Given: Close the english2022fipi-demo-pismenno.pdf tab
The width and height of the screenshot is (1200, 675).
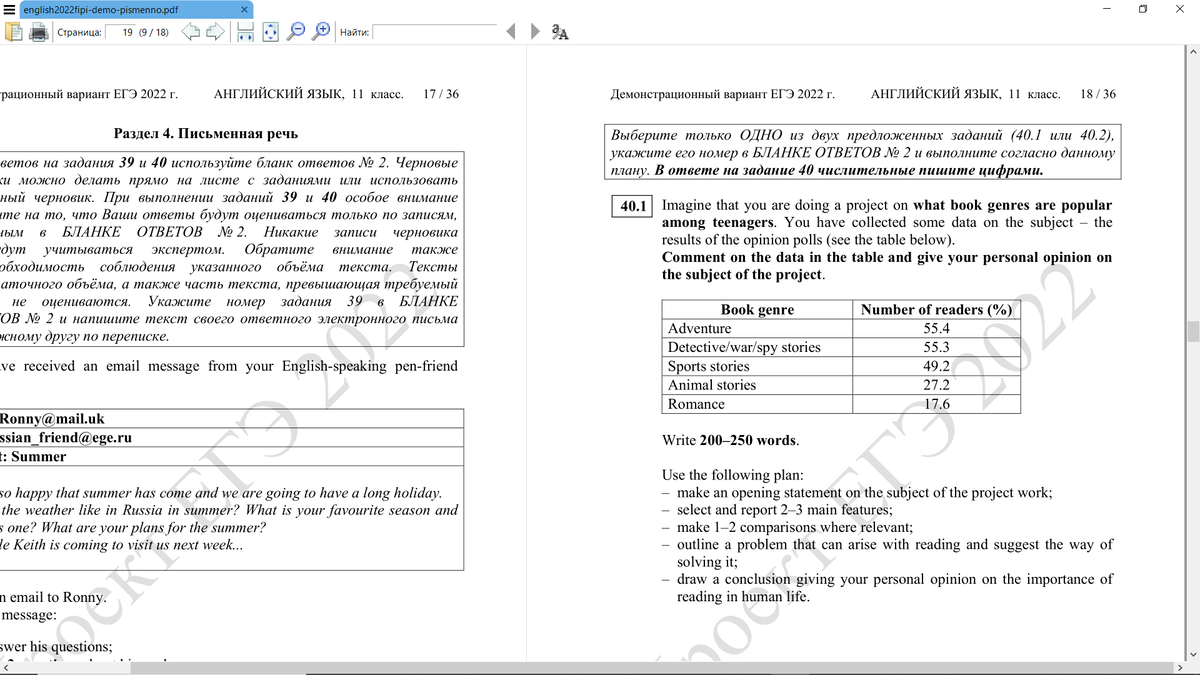Looking at the screenshot, I should coord(244,8).
